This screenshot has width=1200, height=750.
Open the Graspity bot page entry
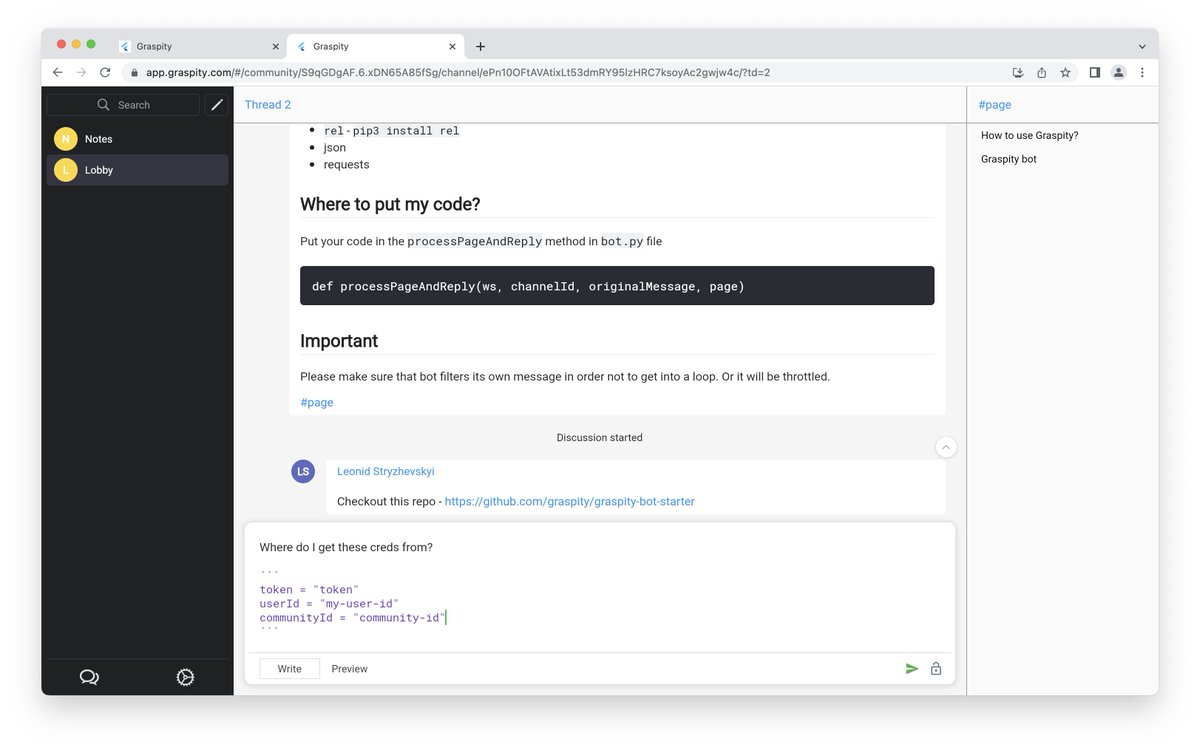click(x=1009, y=159)
